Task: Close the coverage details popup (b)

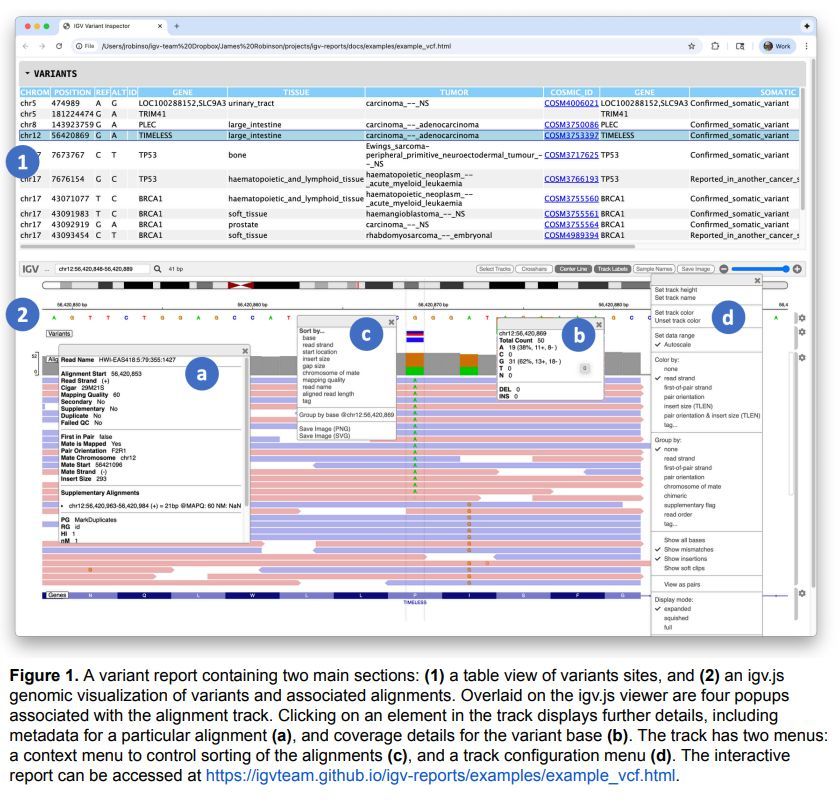Action: click(x=599, y=325)
